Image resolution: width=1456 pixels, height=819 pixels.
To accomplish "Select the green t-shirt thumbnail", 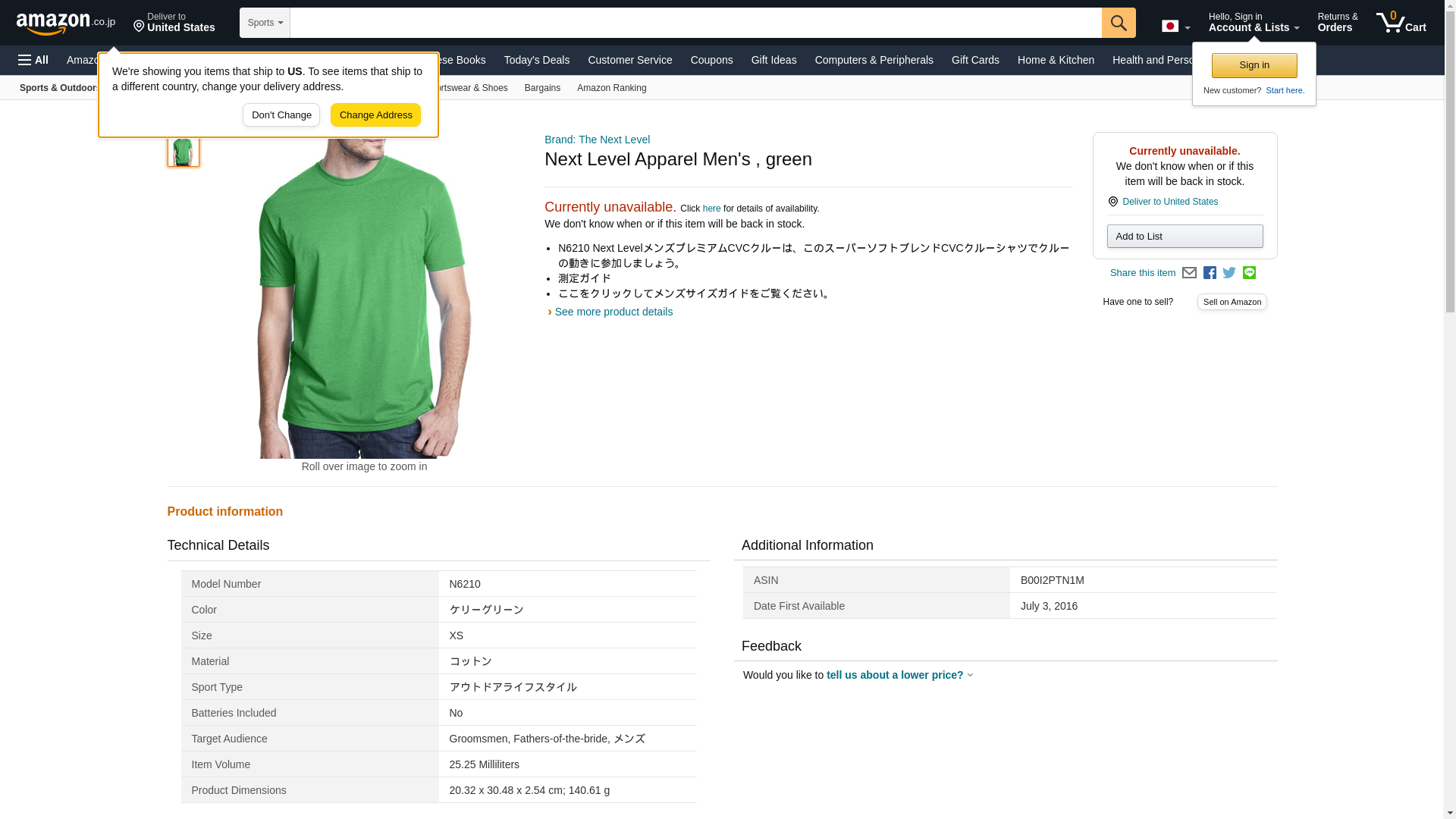I will coord(183,151).
